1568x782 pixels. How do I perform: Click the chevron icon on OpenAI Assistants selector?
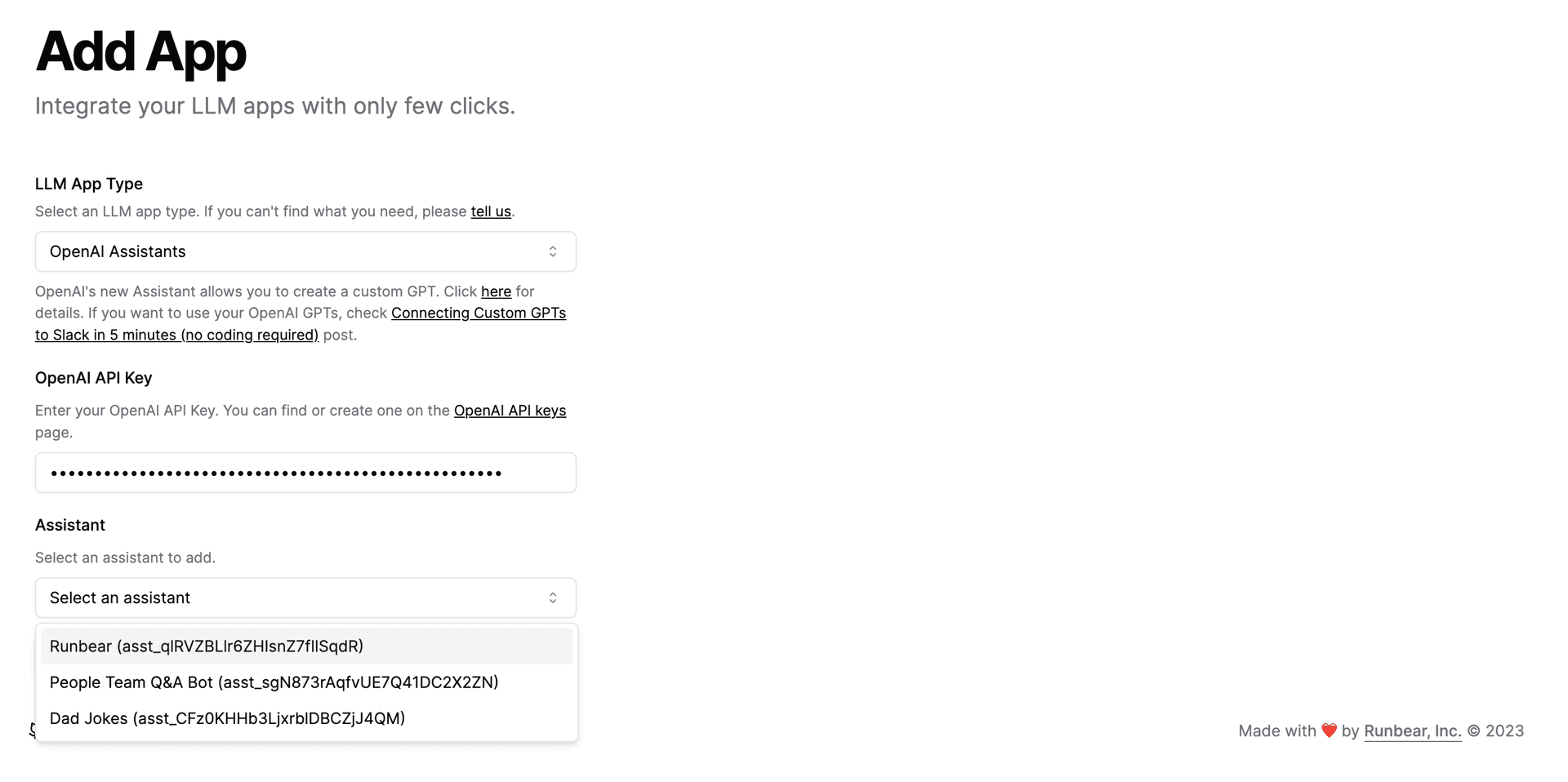coord(553,251)
